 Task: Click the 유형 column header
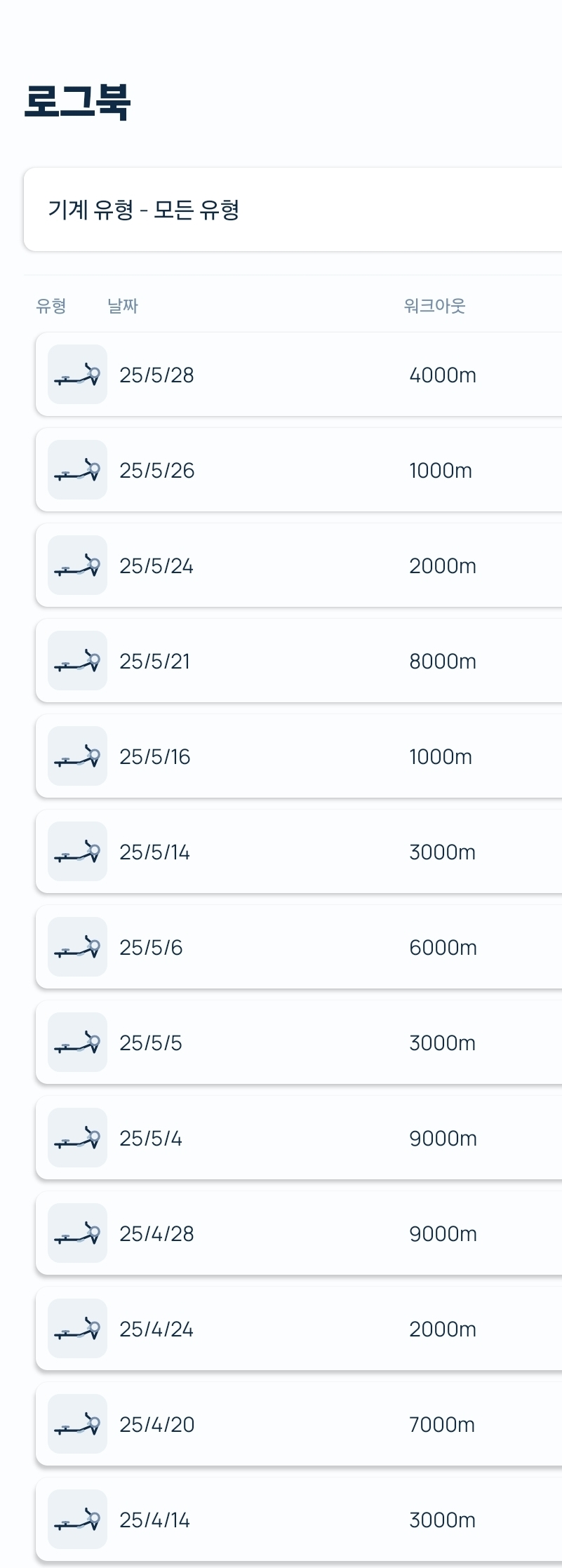tap(51, 306)
